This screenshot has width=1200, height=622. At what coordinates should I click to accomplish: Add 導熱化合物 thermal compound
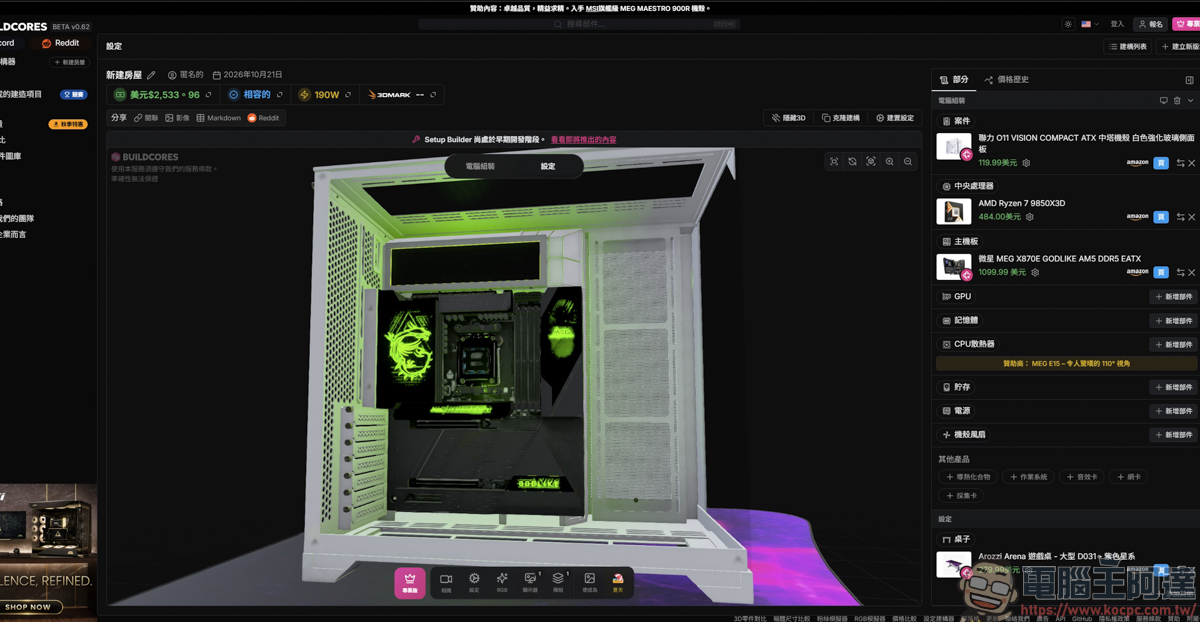pos(969,477)
